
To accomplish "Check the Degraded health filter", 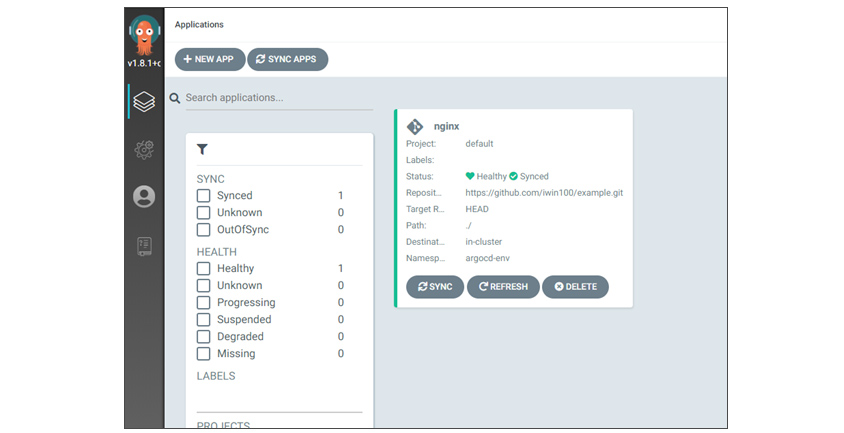I will coord(203,337).
